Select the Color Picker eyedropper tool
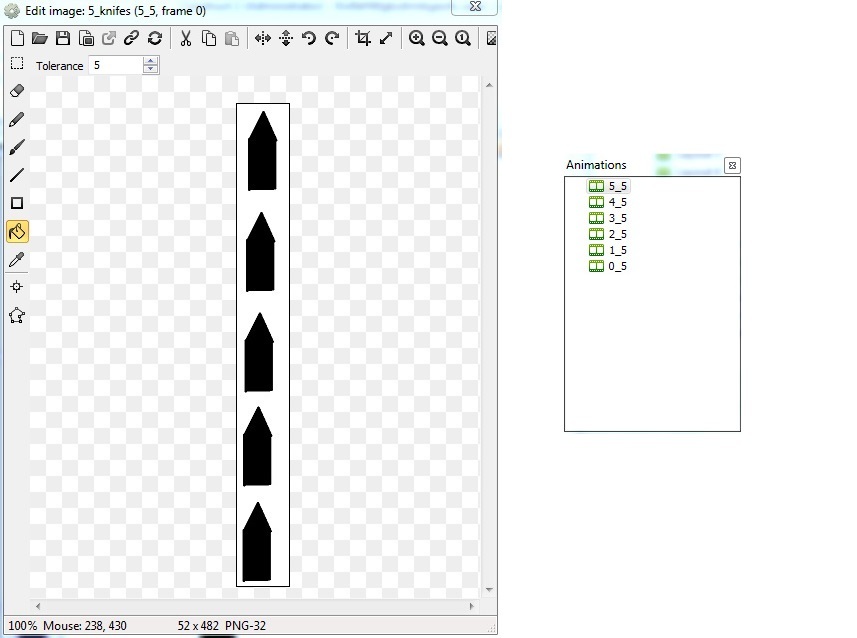 [x=16, y=260]
